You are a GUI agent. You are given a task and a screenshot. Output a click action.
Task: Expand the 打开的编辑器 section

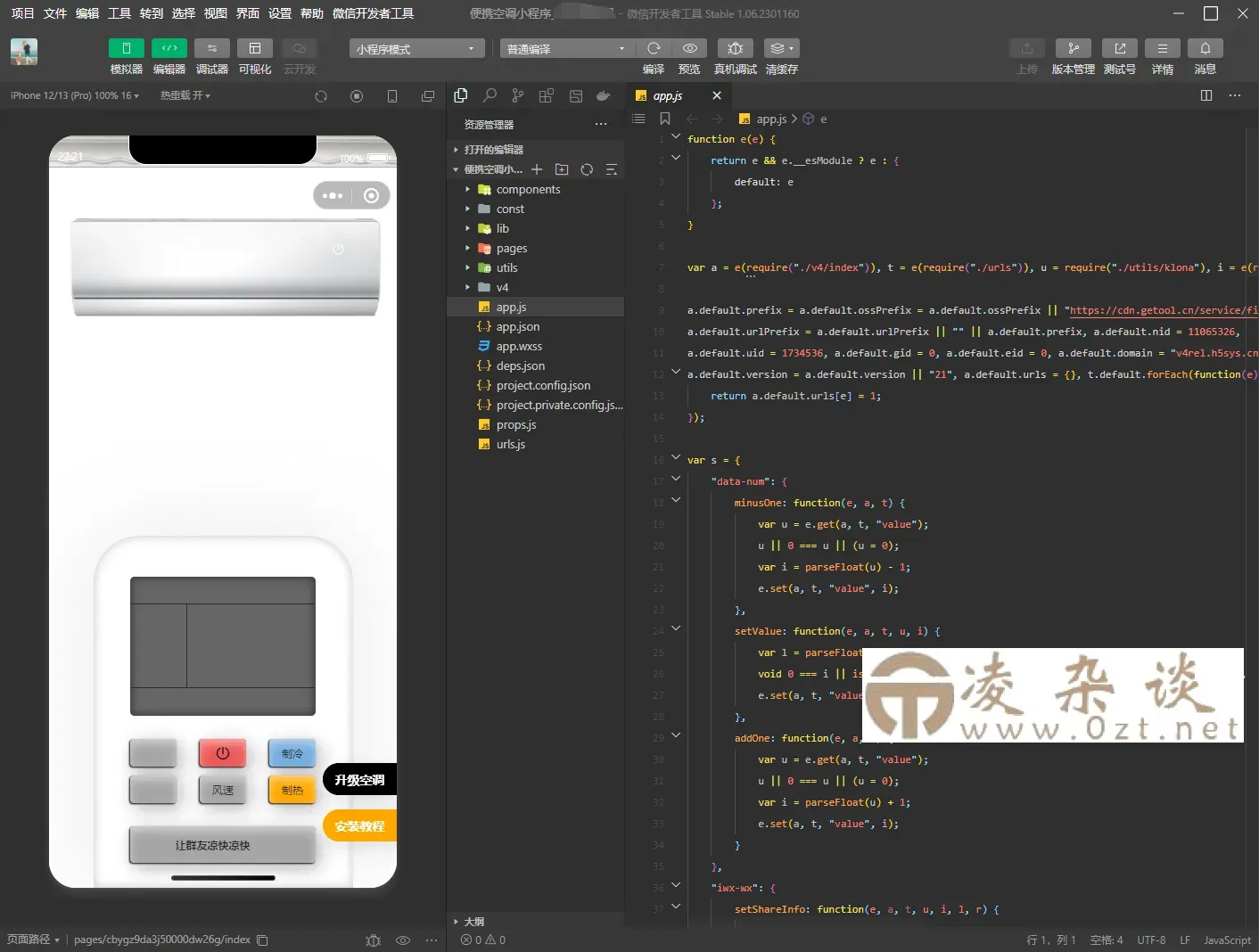pos(535,150)
